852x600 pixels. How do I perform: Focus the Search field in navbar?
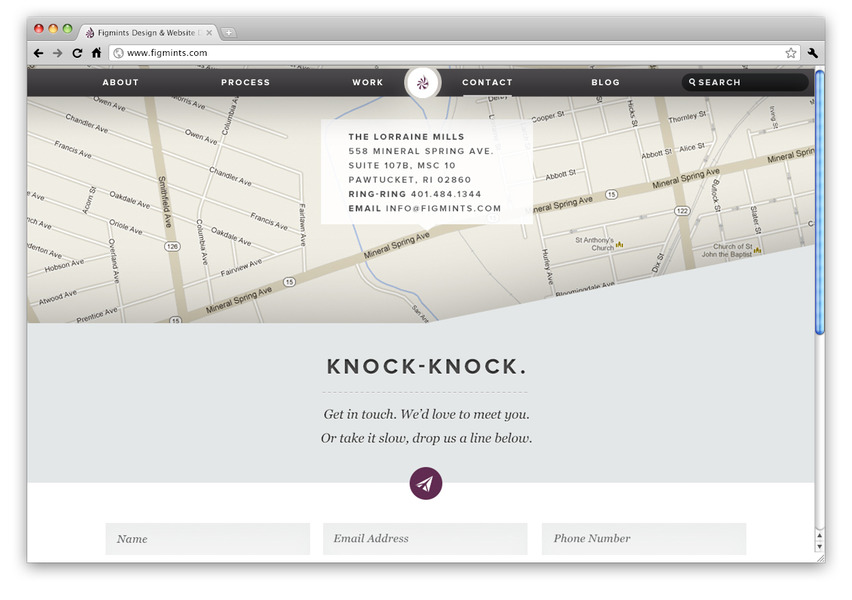click(x=745, y=82)
